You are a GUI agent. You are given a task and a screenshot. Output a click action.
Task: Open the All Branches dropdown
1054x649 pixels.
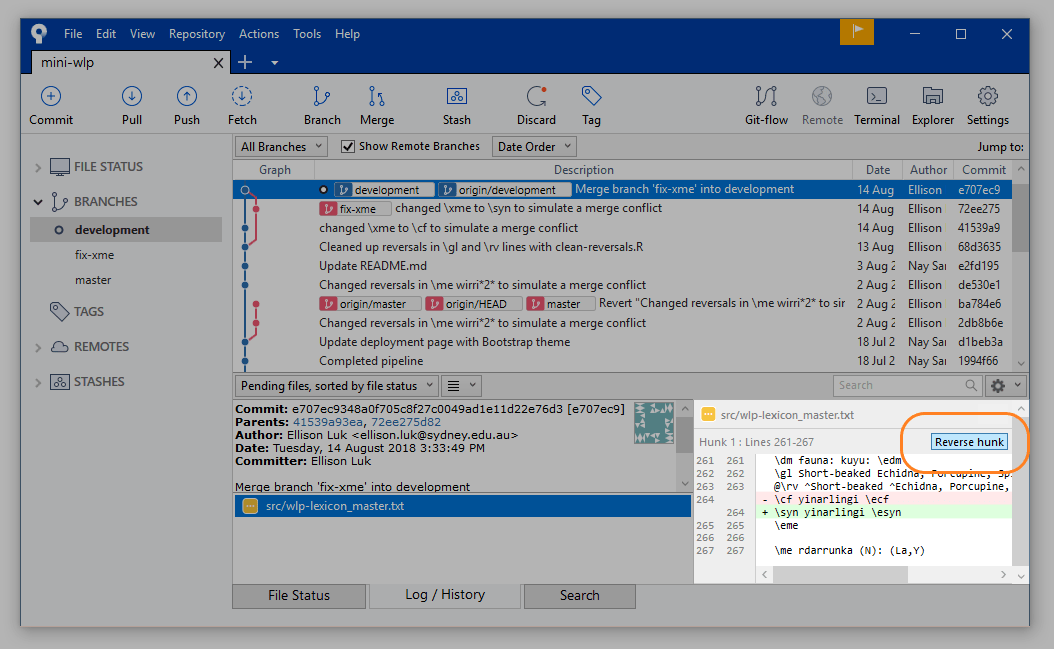[x=280, y=146]
